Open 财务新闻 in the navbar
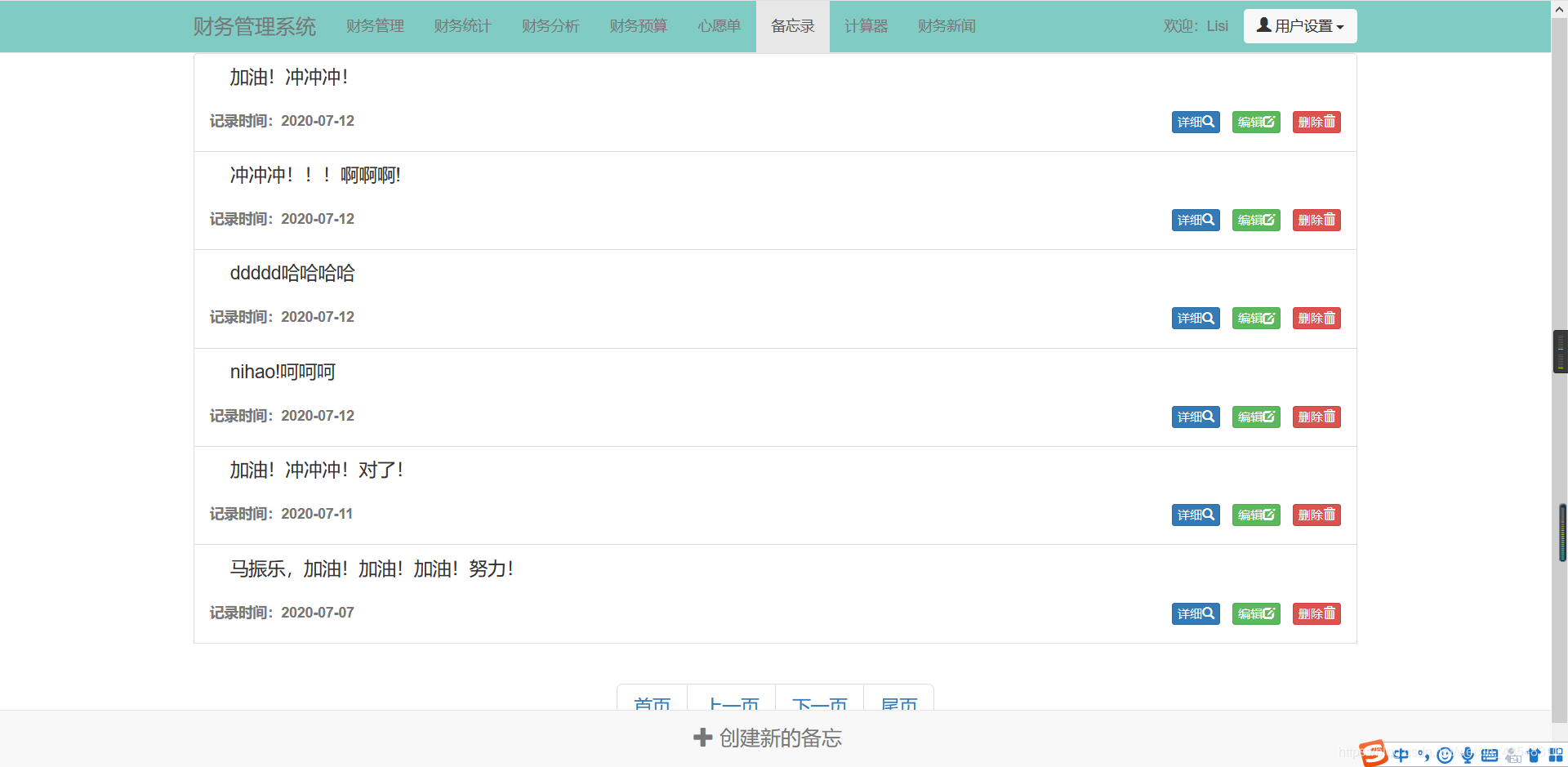This screenshot has height=767, width=1568. pyautogui.click(x=947, y=26)
